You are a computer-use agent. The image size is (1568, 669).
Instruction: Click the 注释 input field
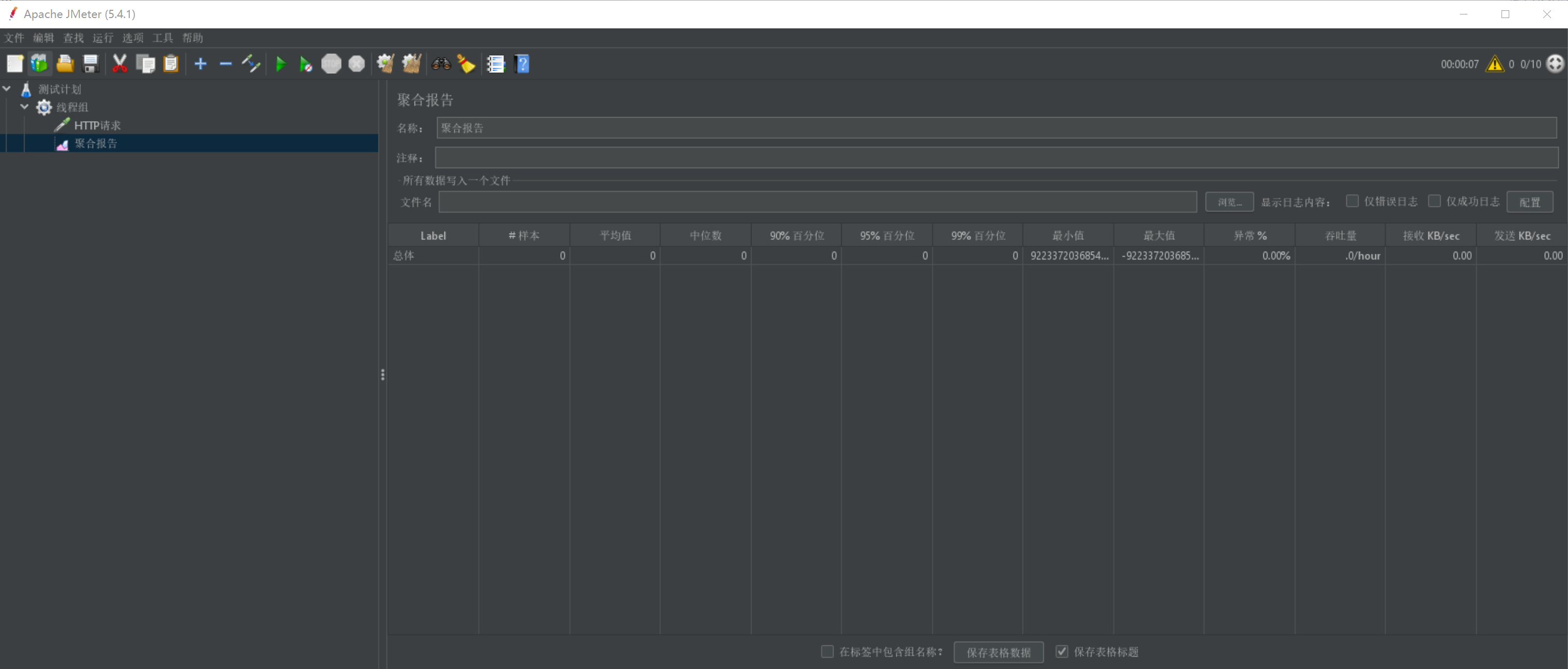(996, 158)
